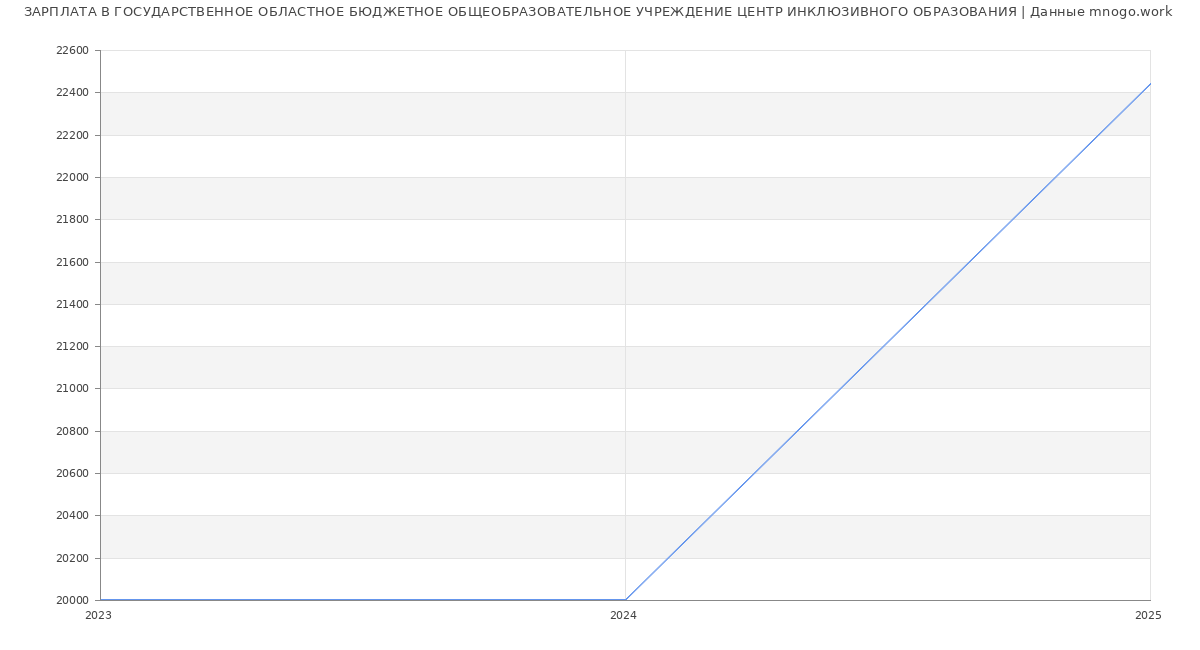Click the 20200 y-axis label
The width and height of the screenshot is (1200, 650).
click(x=72, y=559)
